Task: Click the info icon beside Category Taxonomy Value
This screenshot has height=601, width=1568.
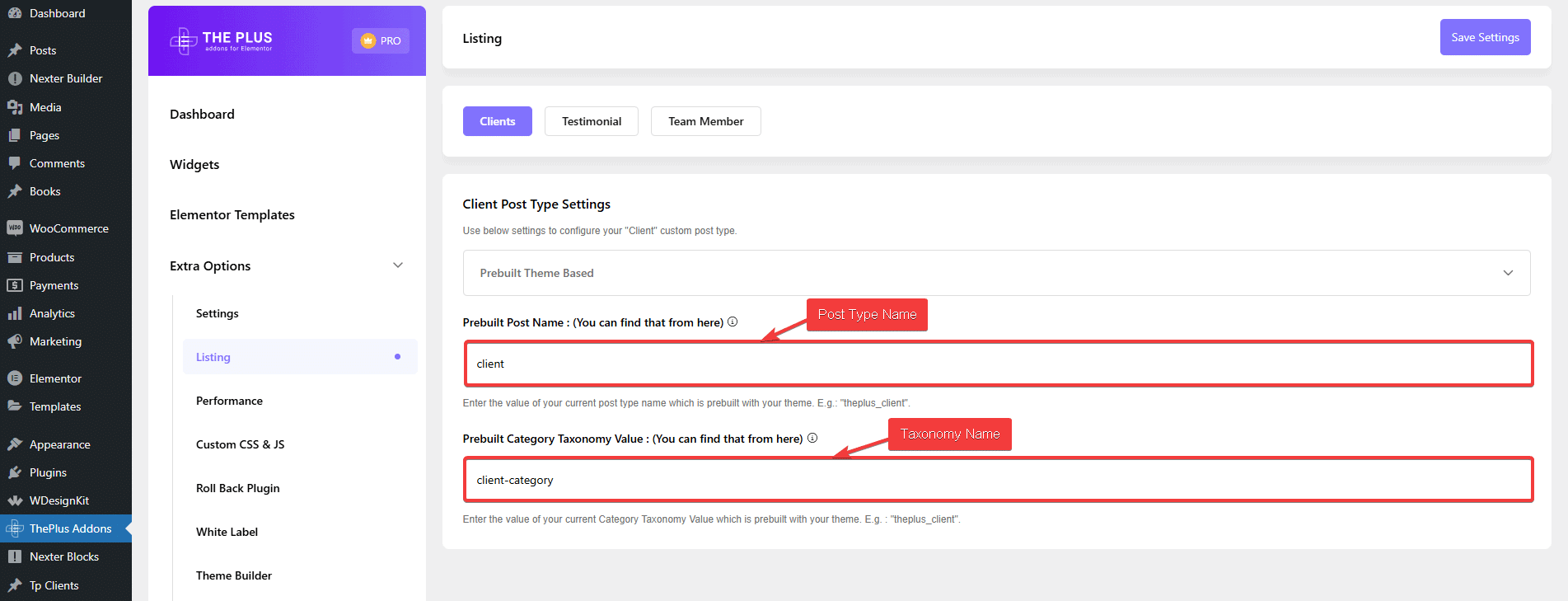Action: pos(812,439)
